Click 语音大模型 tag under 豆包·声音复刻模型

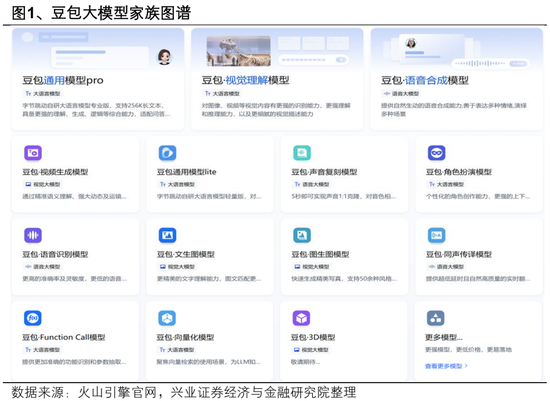point(312,184)
